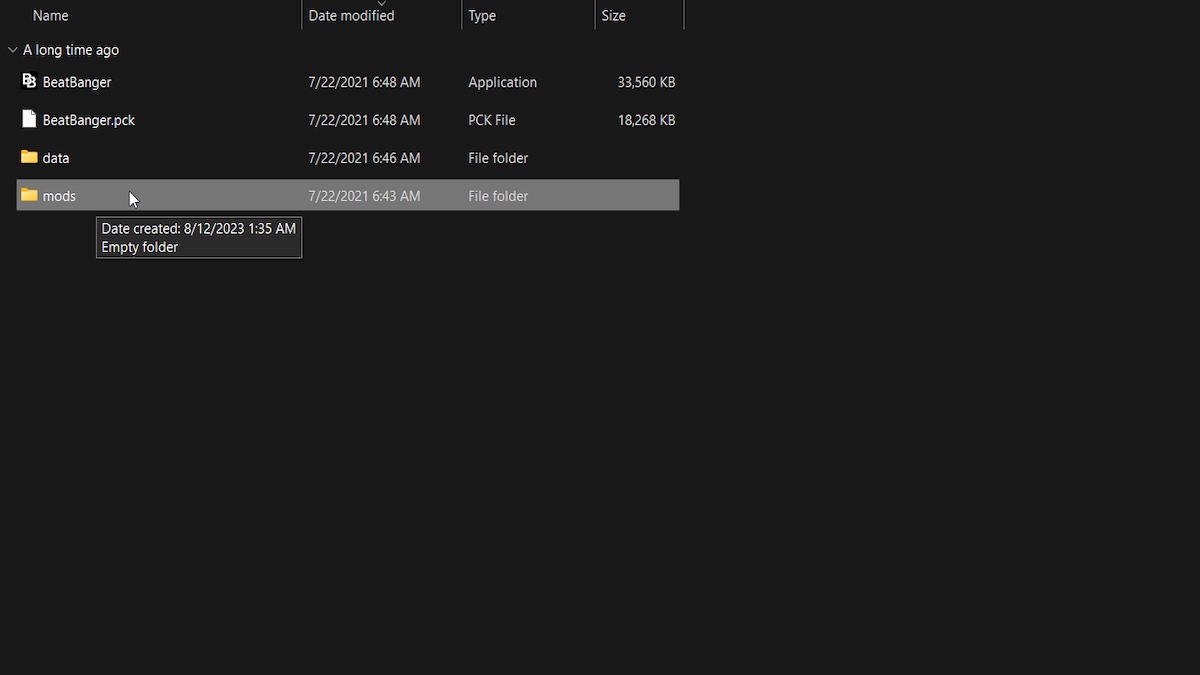Sort by the Type column header

point(482,16)
